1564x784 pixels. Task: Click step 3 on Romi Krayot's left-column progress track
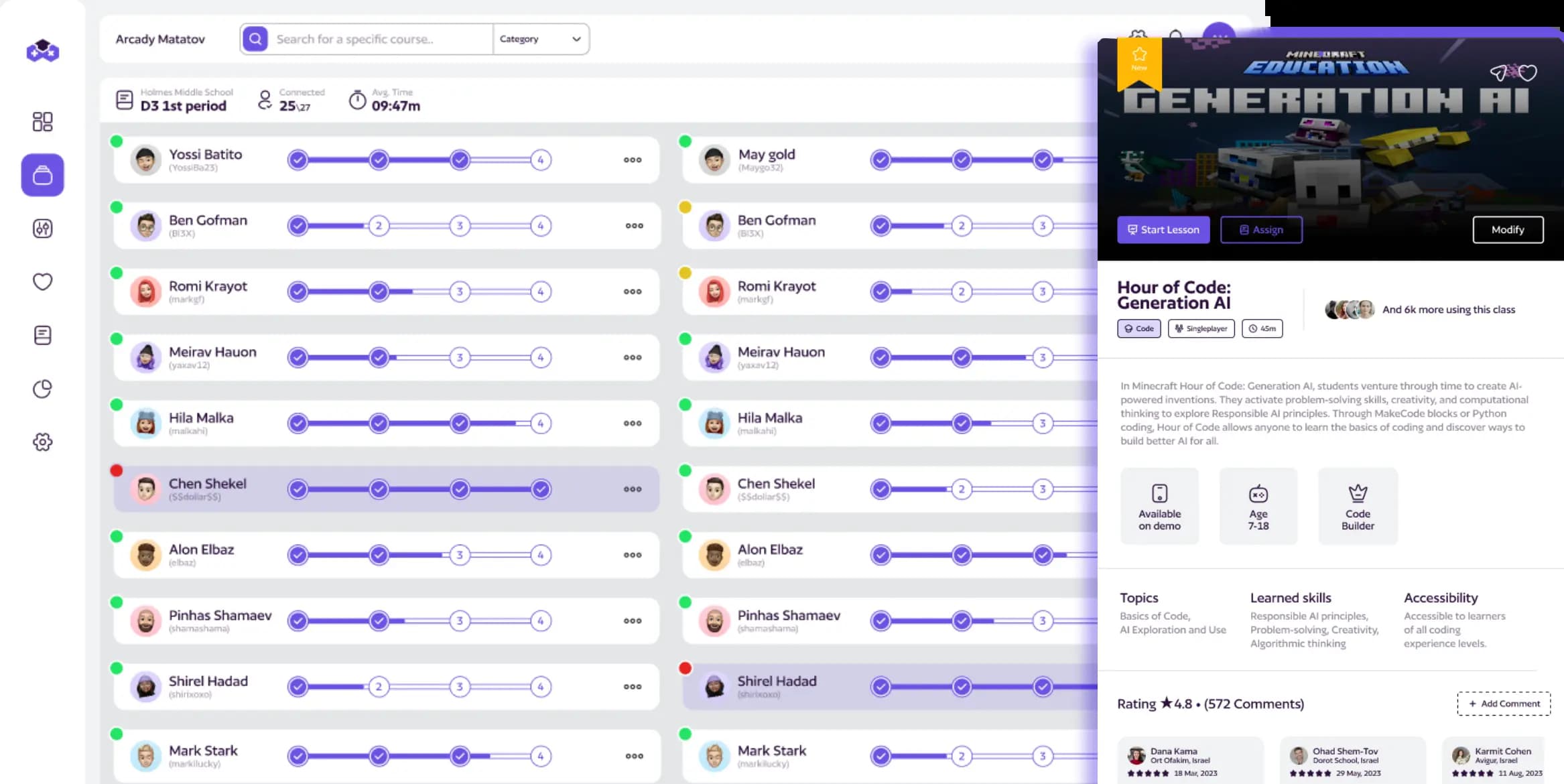click(460, 291)
